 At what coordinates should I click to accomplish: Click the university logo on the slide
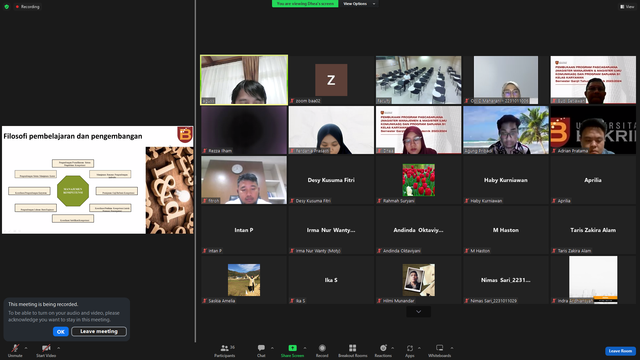point(184,135)
